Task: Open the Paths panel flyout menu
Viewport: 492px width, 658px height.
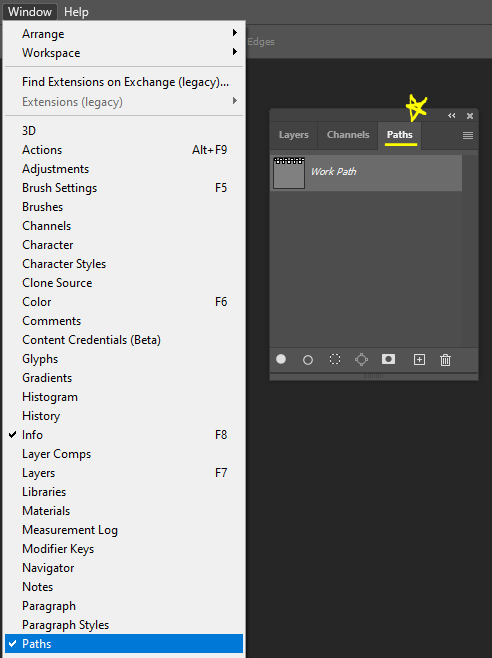Action: pos(468,135)
